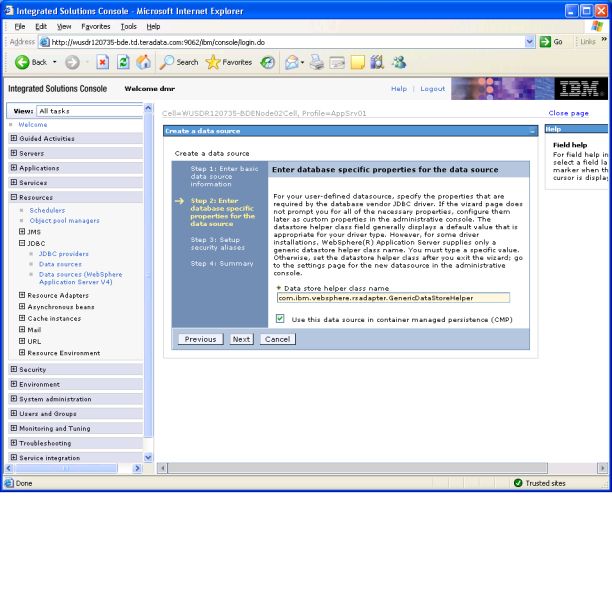The width and height of the screenshot is (612, 608).
Task: Collapse the JDBC tree node
Action: (x=22, y=243)
